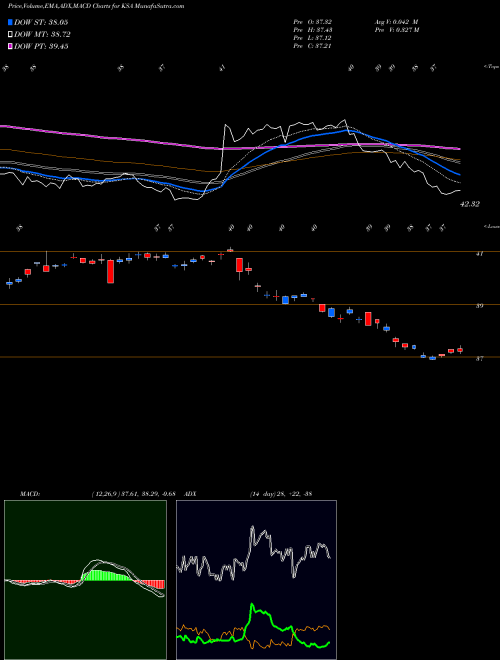The image size is (500, 660).
Task: Click the MACD (12,26,9) parameter values
Action: (x=132, y=494)
